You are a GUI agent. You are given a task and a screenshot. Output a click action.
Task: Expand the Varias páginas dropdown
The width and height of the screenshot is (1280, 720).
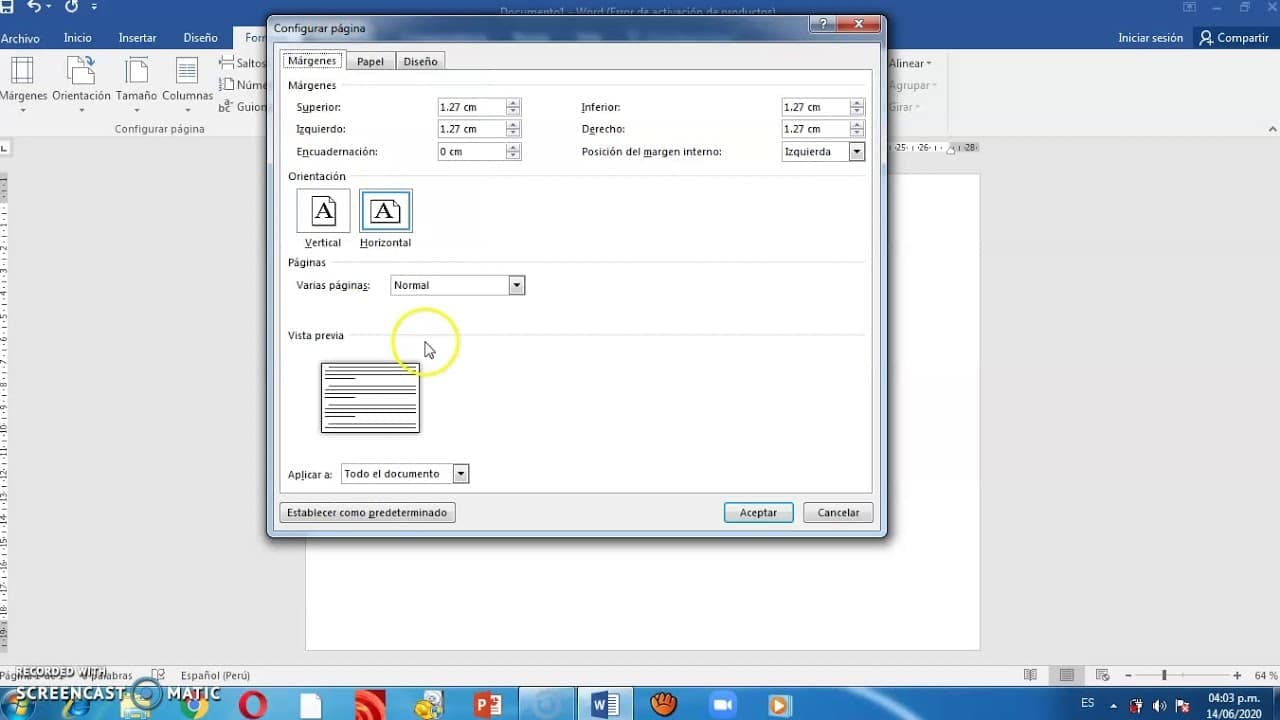coord(516,285)
